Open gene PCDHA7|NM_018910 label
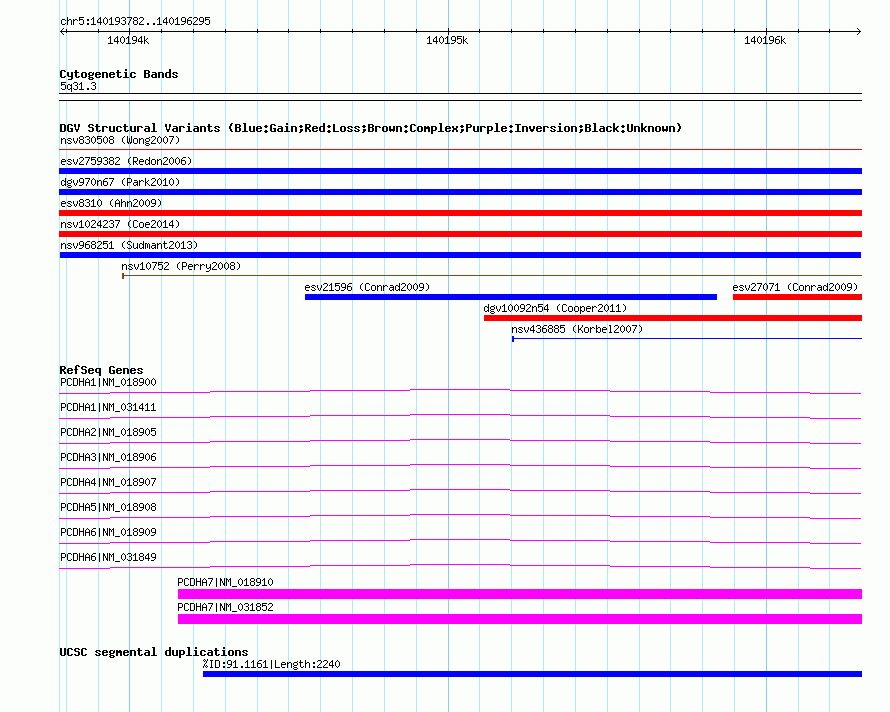This screenshot has width=890, height=712. click(x=225, y=582)
